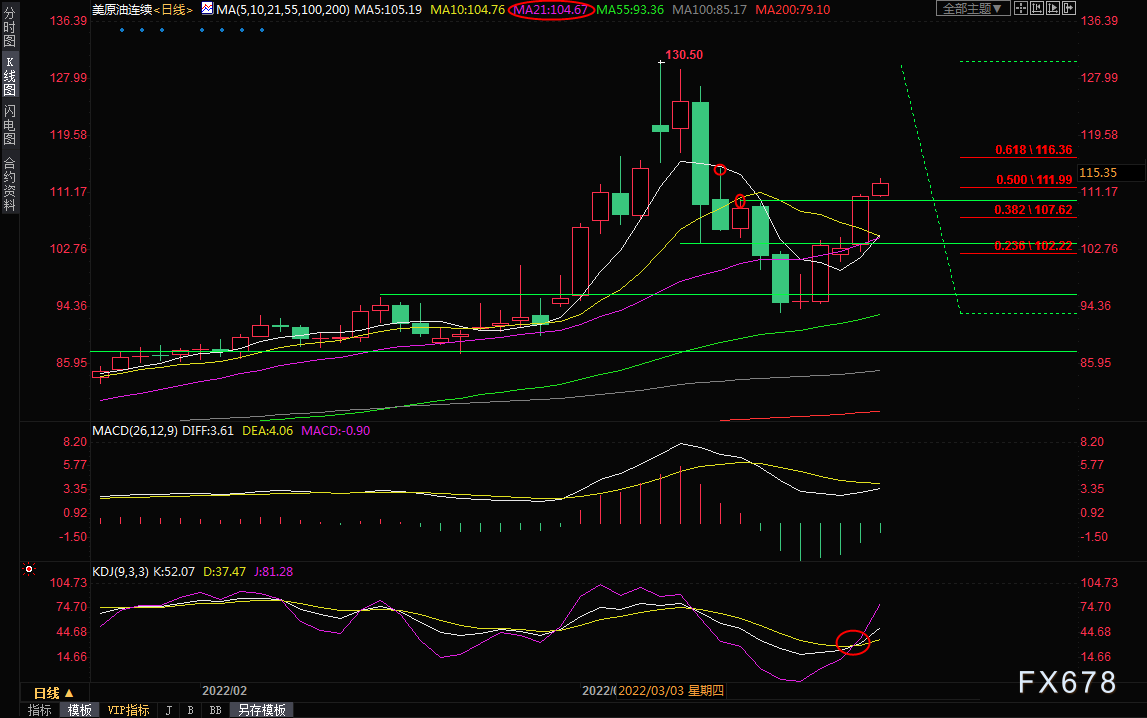Open the <日线> period label in chart title
The height and width of the screenshot is (718, 1147).
(x=174, y=10)
